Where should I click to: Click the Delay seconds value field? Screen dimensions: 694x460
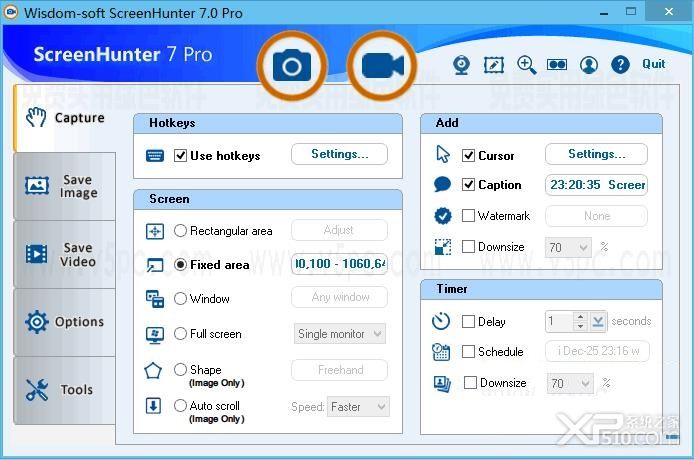coord(559,321)
